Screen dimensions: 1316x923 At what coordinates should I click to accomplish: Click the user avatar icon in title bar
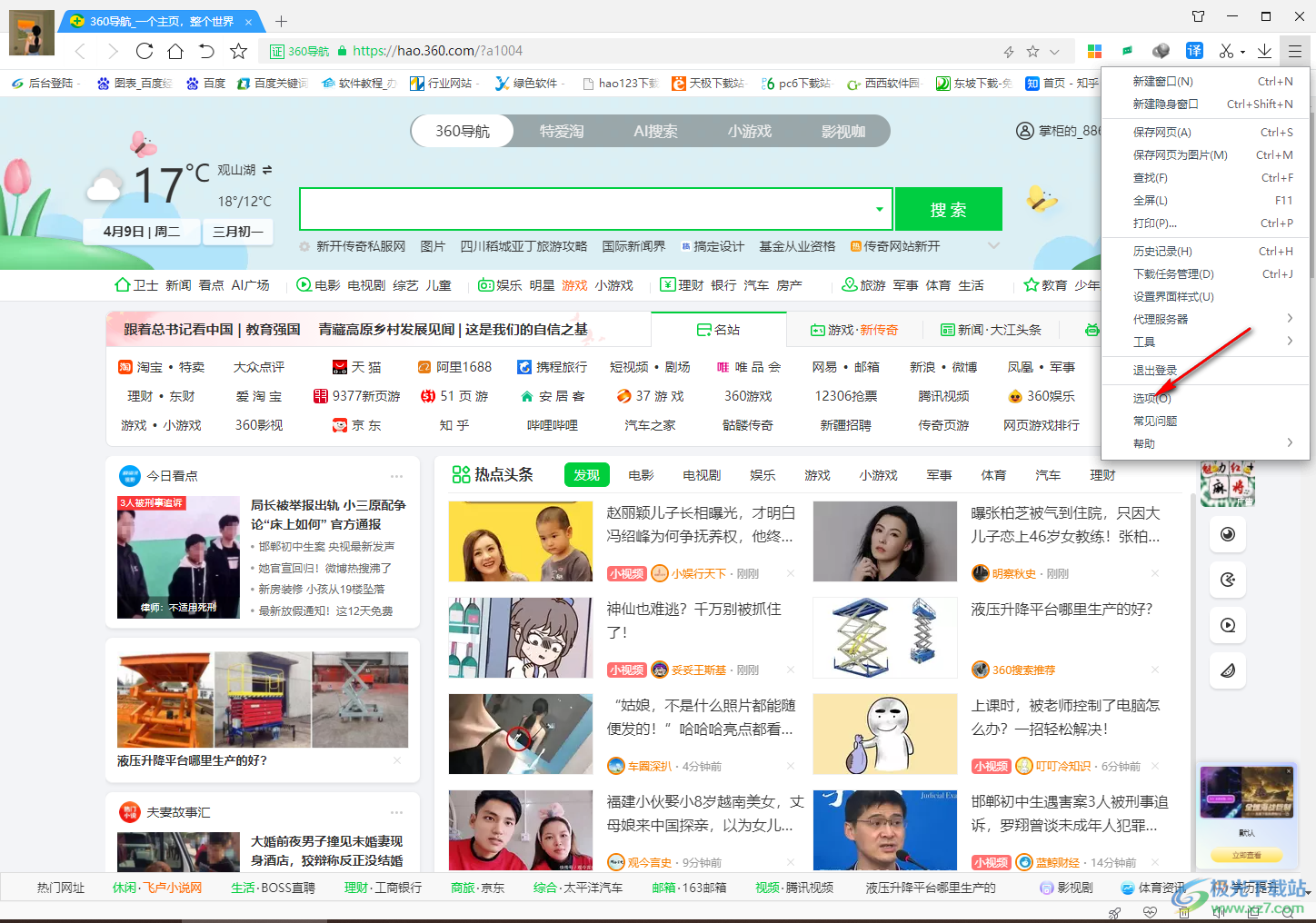31,32
